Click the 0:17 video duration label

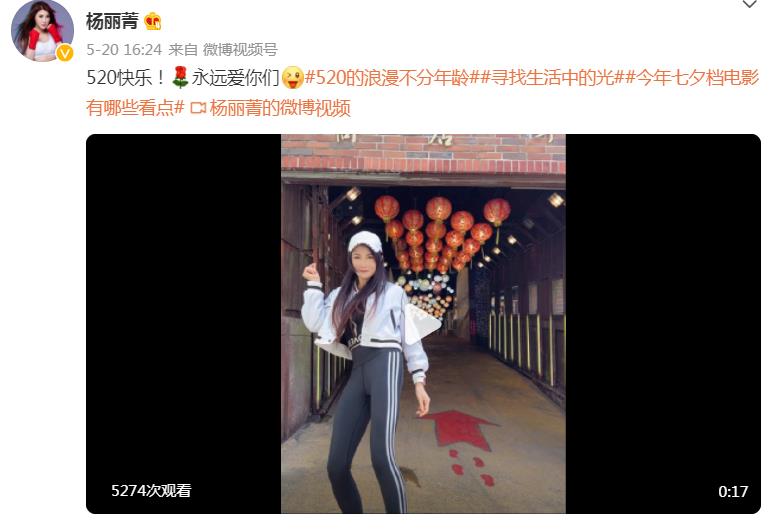click(x=733, y=491)
